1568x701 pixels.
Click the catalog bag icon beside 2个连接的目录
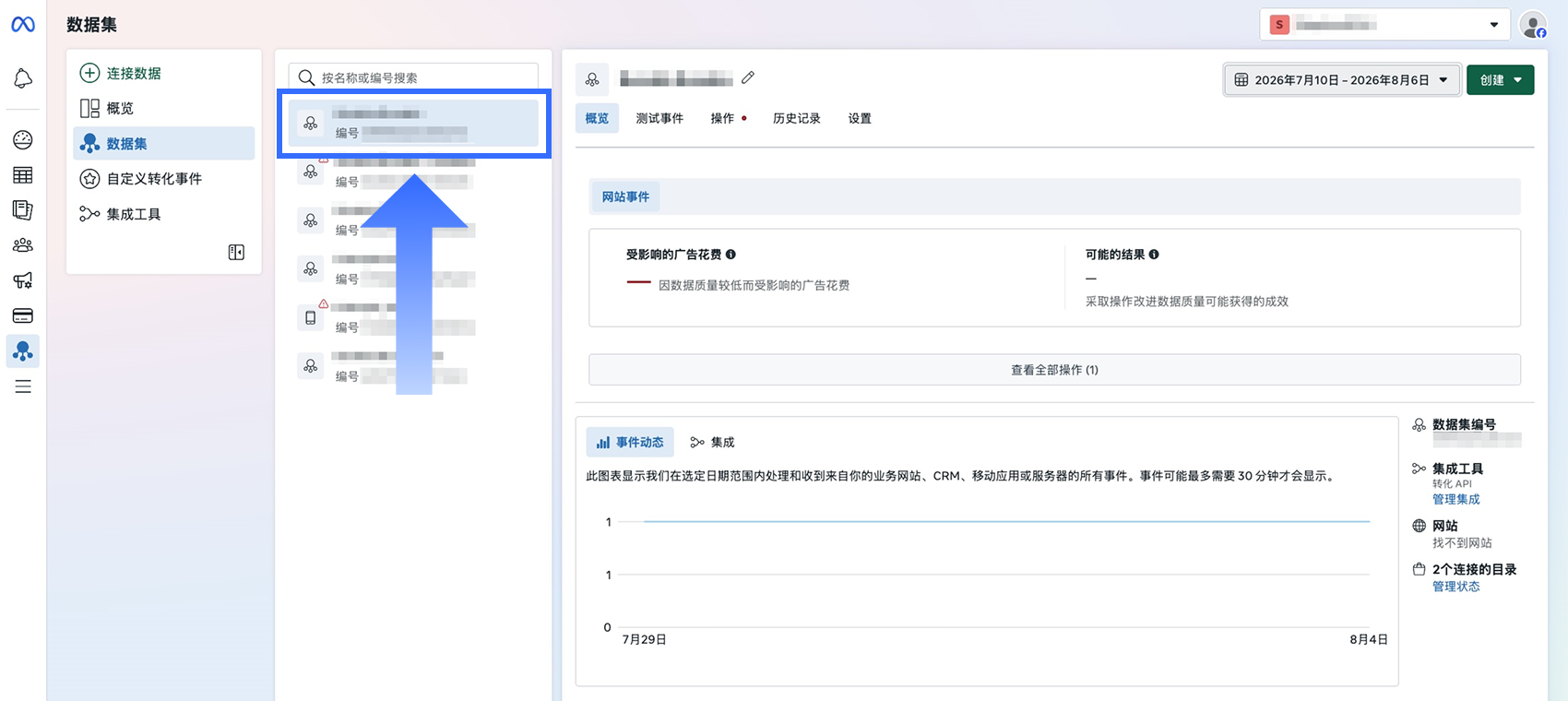pyautogui.click(x=1420, y=569)
